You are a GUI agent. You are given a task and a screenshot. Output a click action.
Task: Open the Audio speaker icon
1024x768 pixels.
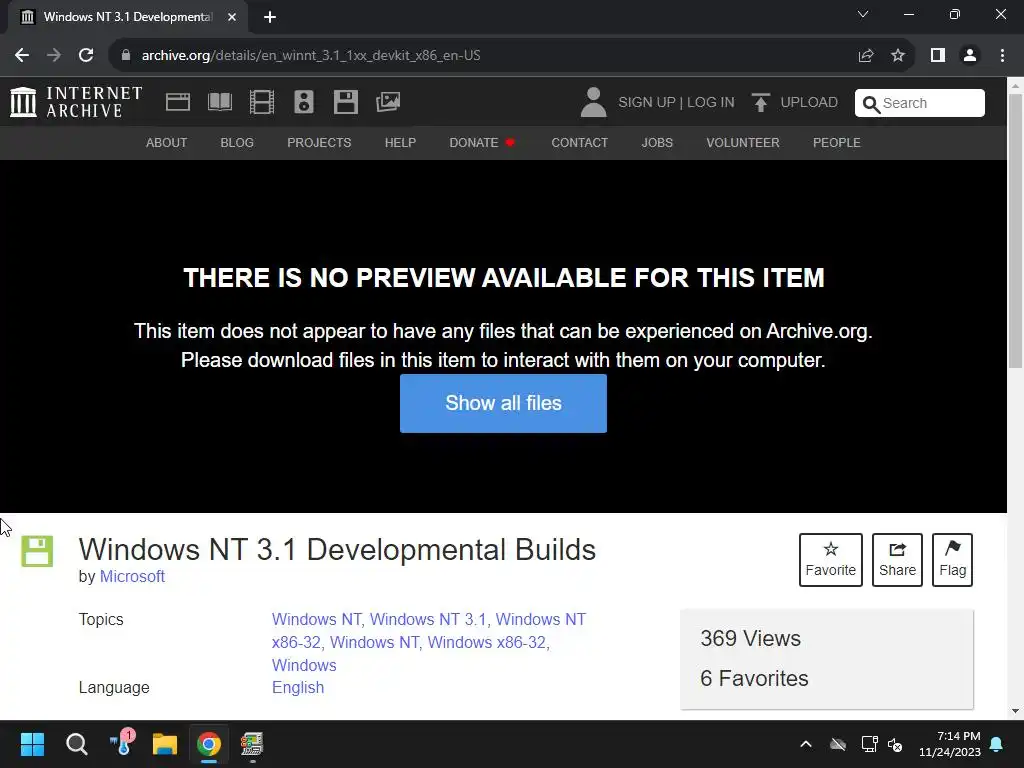pos(304,102)
